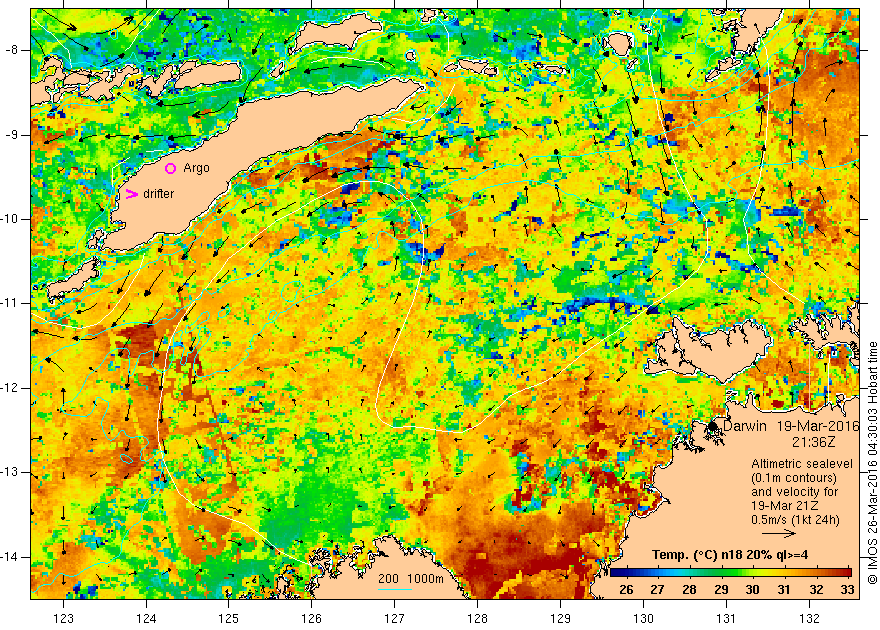The width and height of the screenshot is (880, 630).
Task: Click latitude axis label -10
Action: (11, 219)
